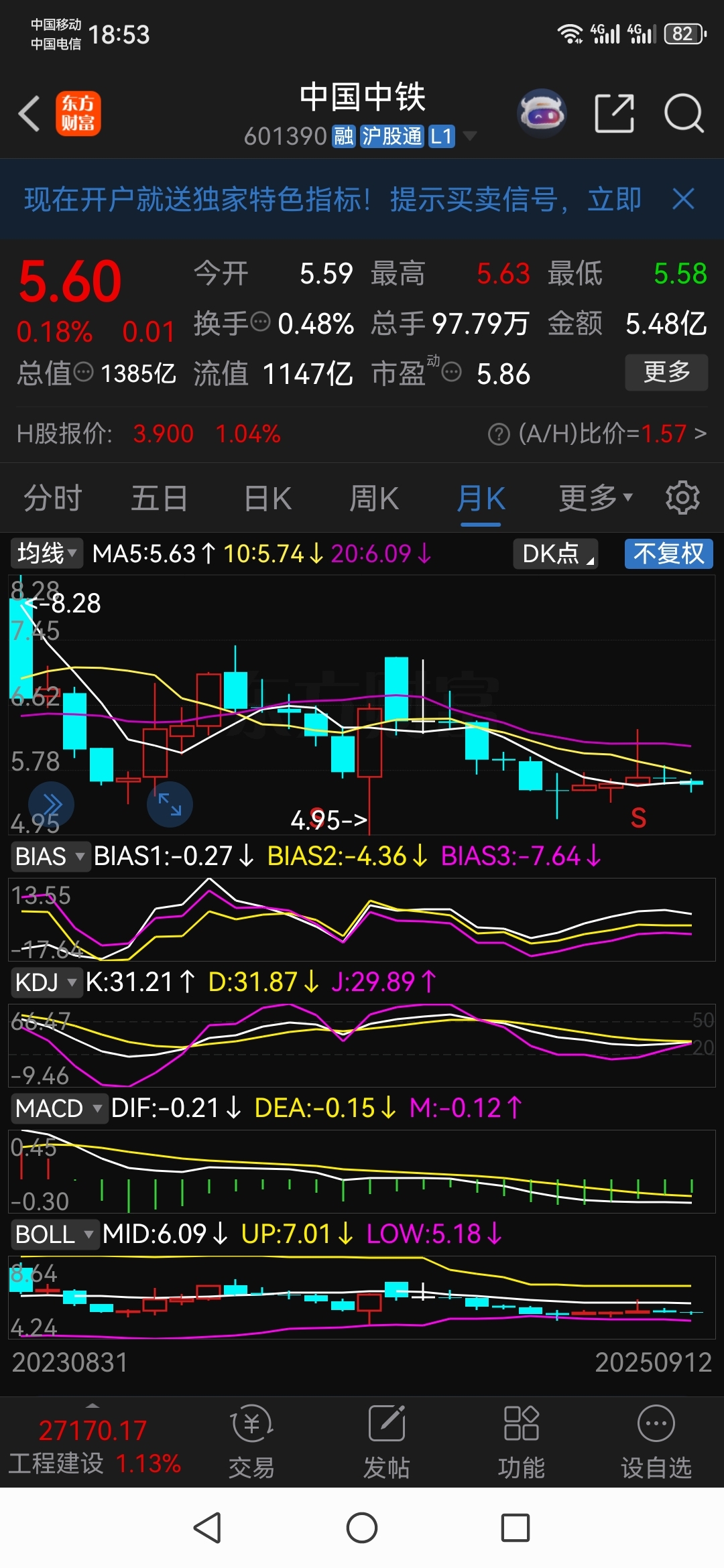Screen dimensions: 724x1568
Task: Open the BOLL indicator dropdown
Action: [x=55, y=1234]
